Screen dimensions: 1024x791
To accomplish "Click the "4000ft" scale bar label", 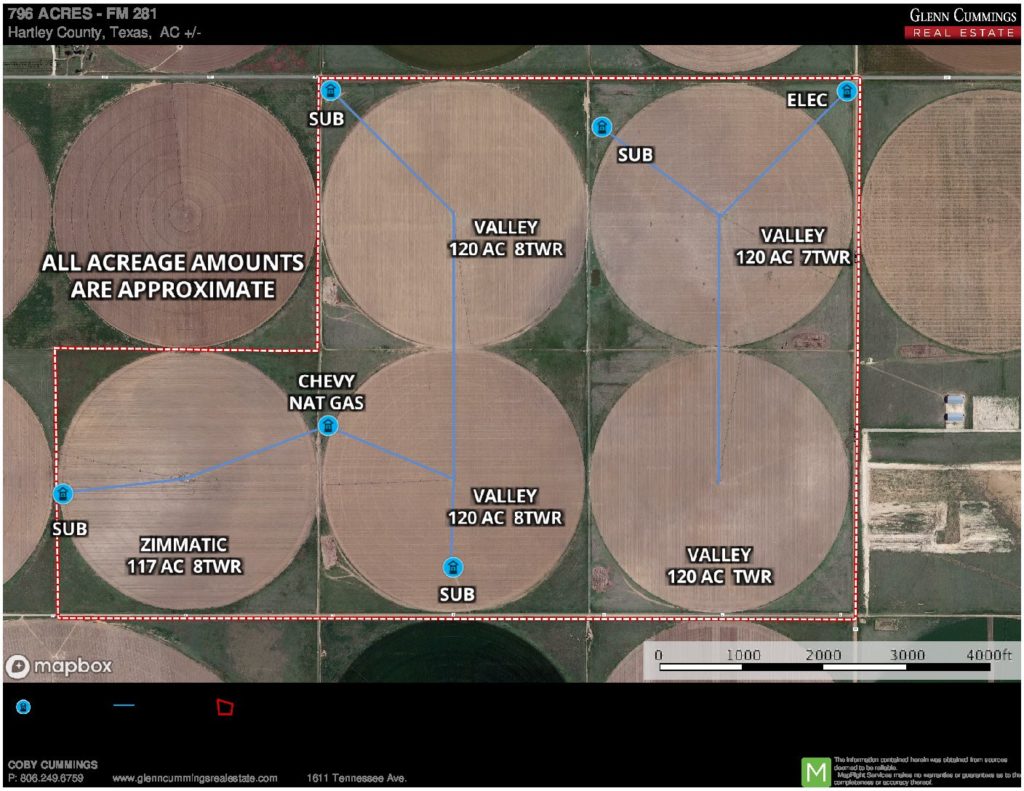I will [989, 654].
